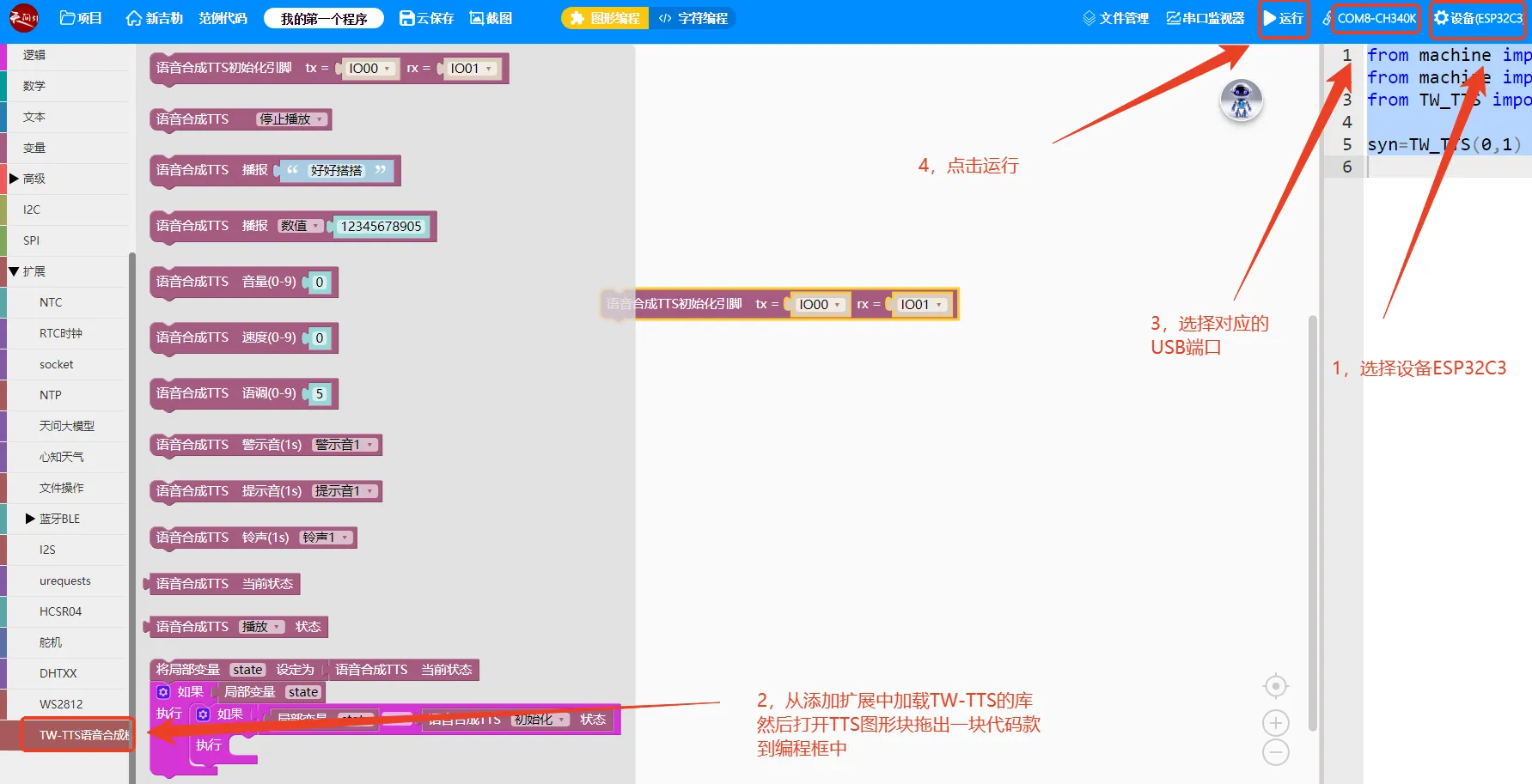Open the tx pin IO00 dropdown in workspace block
The height and width of the screenshot is (784, 1532).
pos(819,305)
